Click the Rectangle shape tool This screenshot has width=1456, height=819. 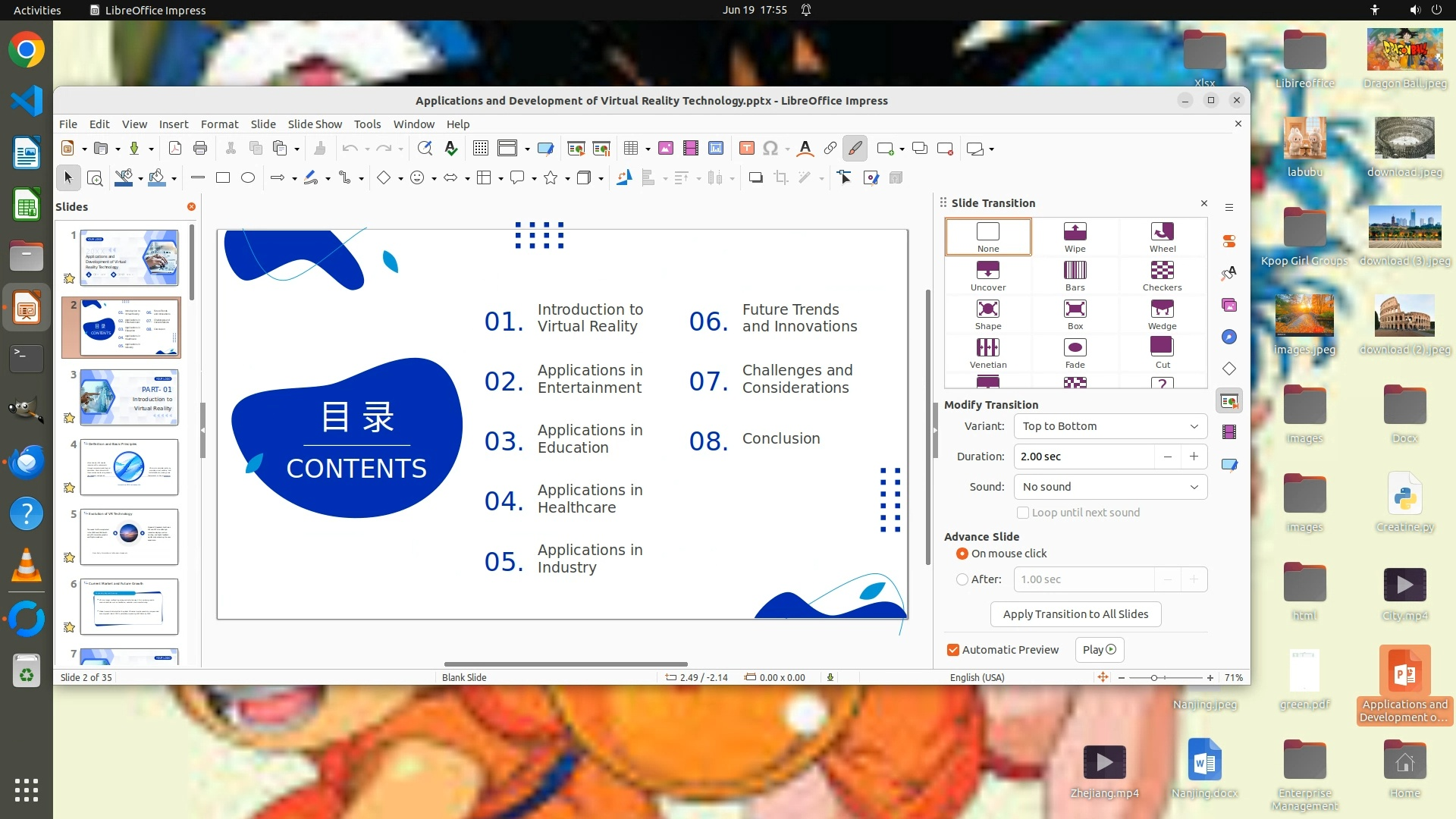click(223, 177)
